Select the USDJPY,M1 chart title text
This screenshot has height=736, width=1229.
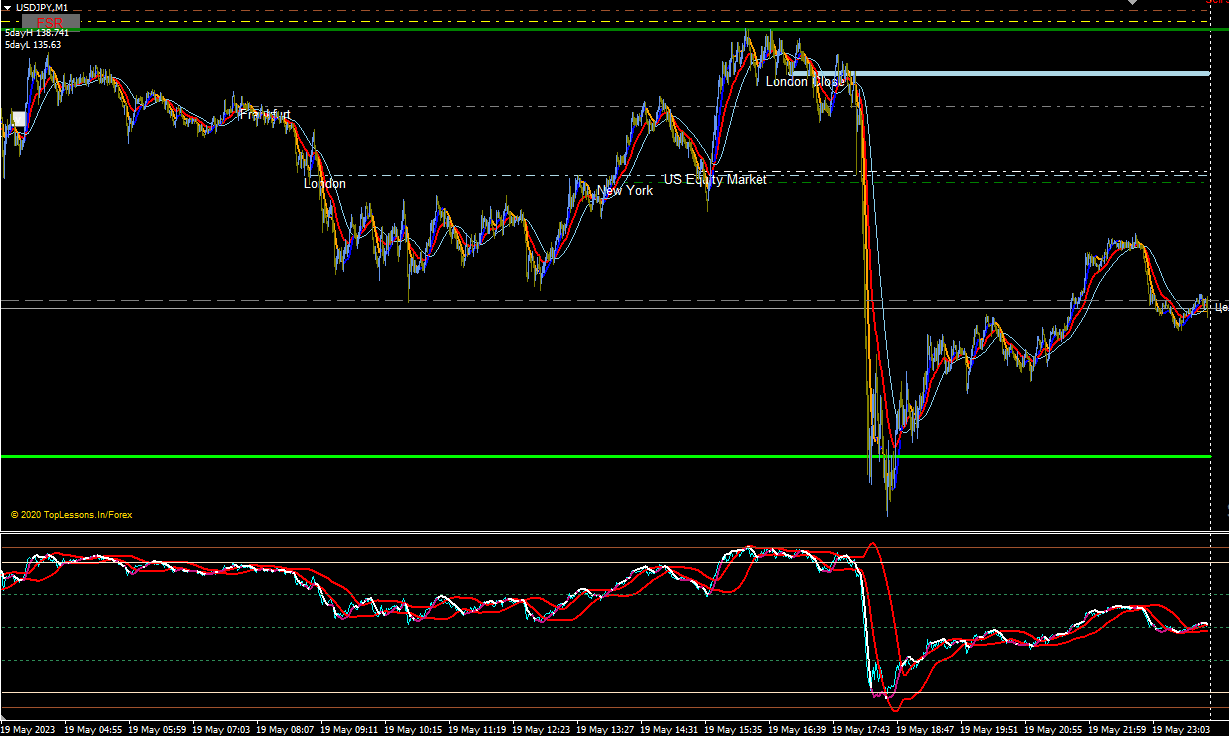click(x=42, y=7)
